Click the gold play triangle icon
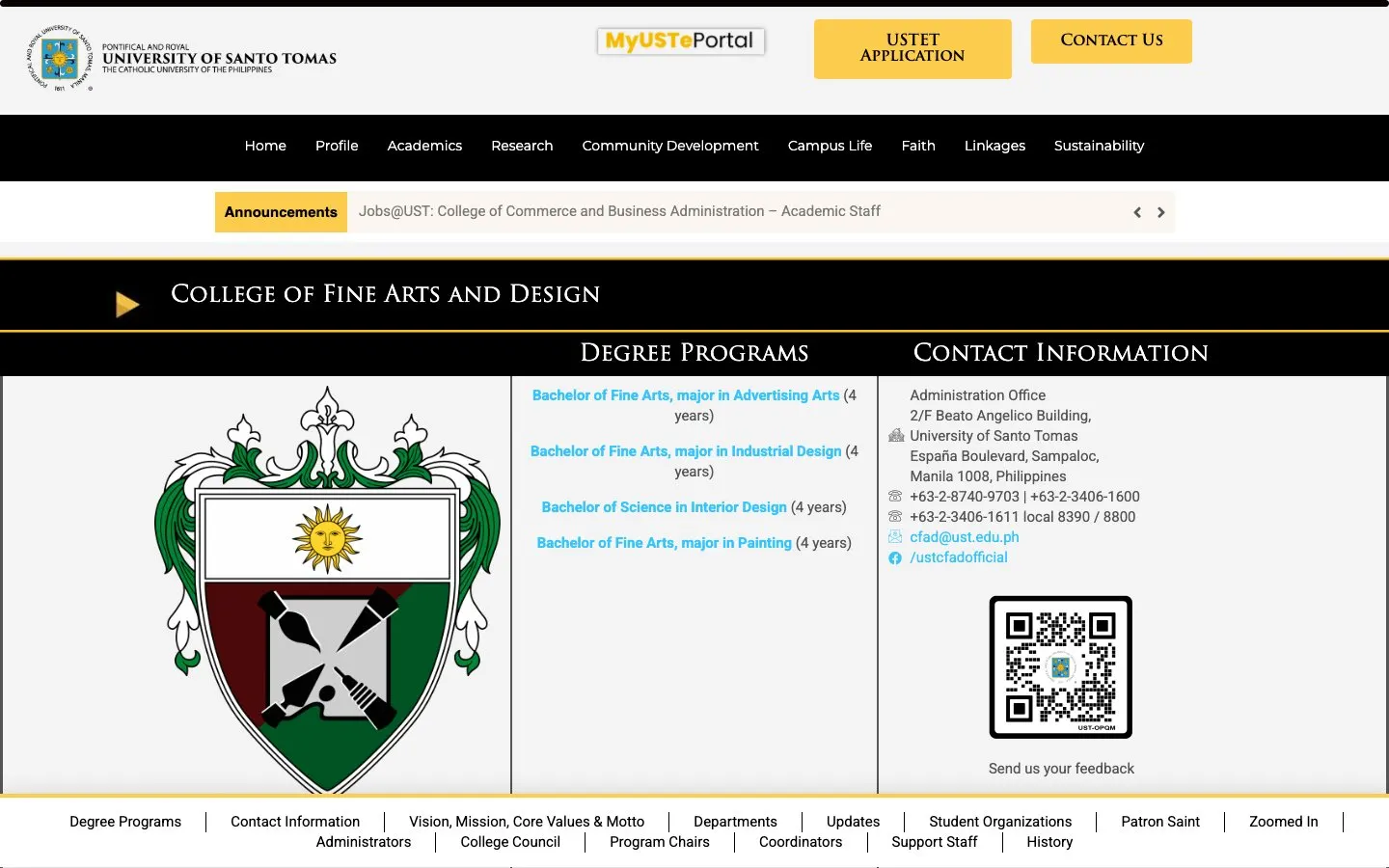1389x868 pixels. (127, 305)
